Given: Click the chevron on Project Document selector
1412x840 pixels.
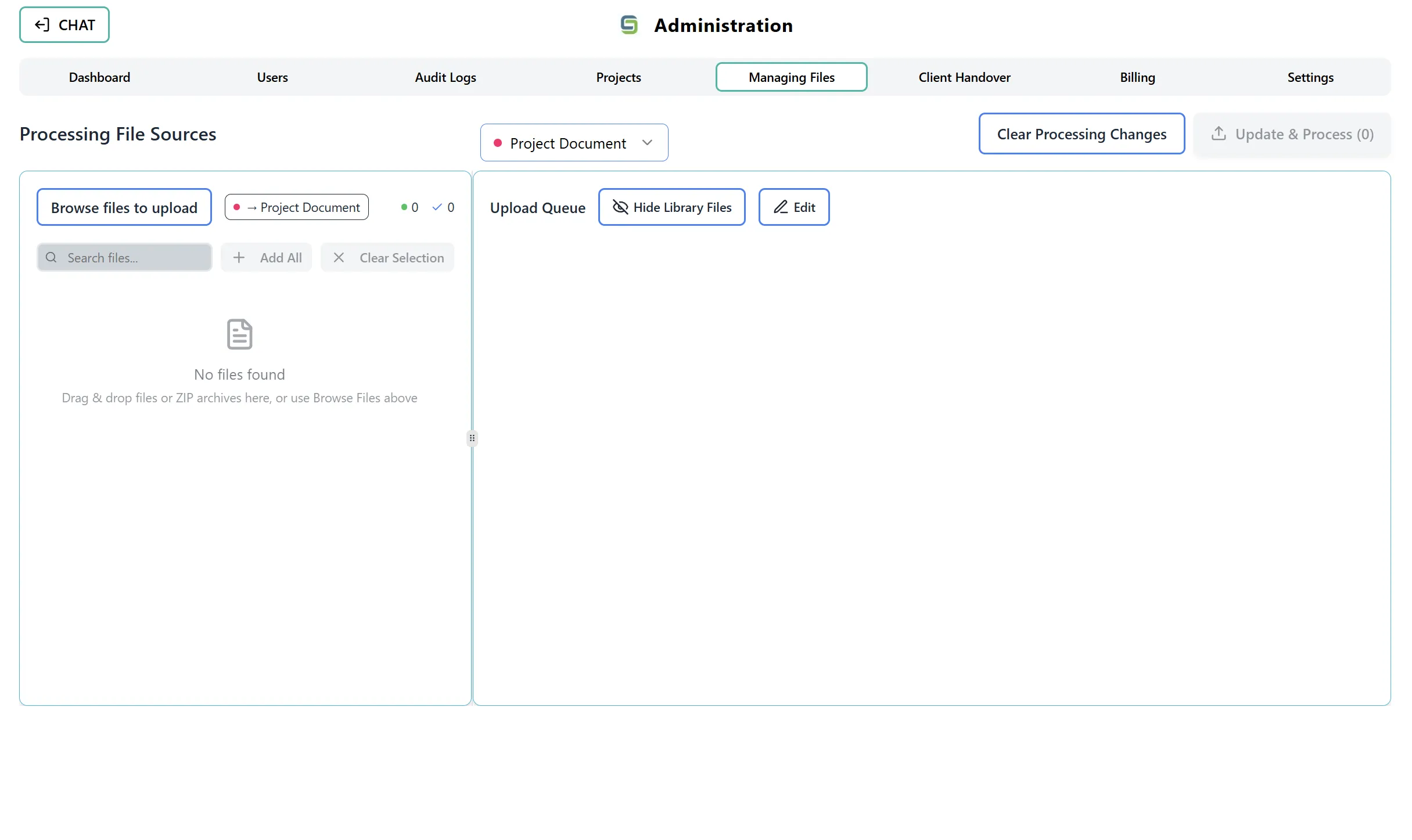Looking at the screenshot, I should coord(648,142).
